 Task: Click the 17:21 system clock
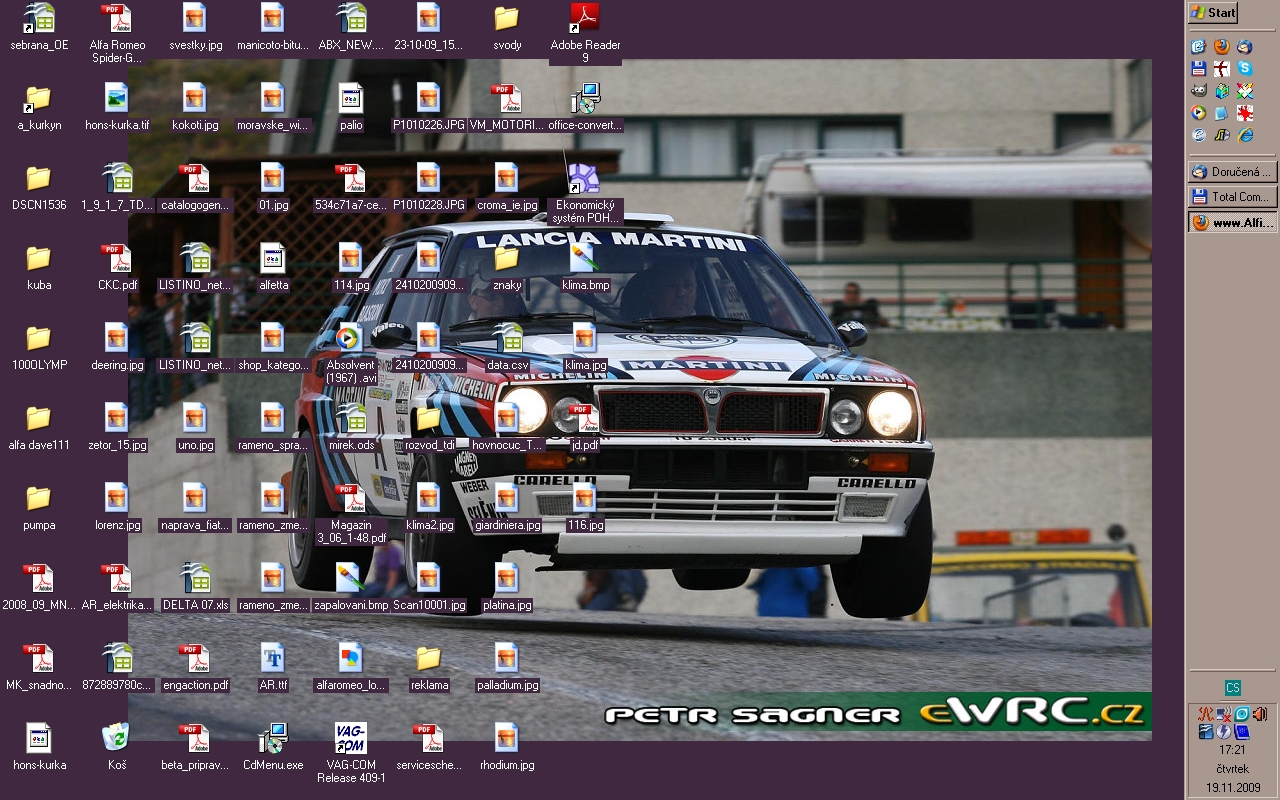(x=1232, y=750)
